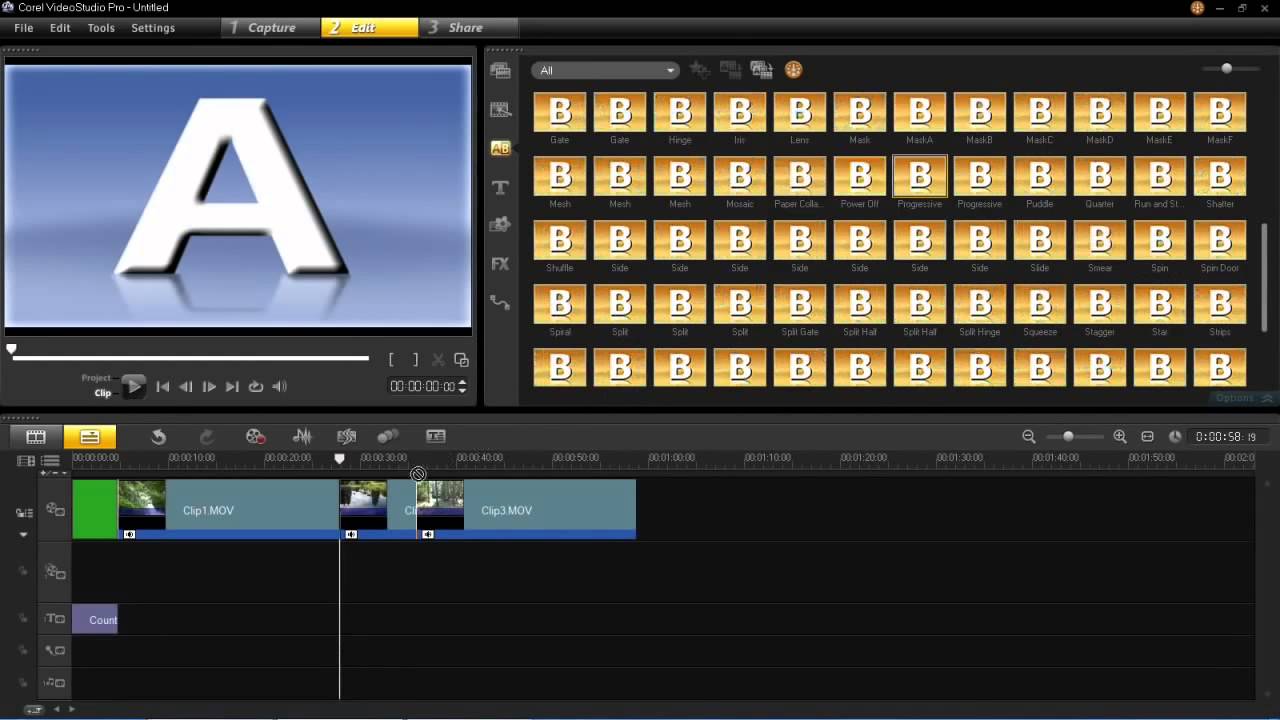Open the All category dropdown

point(605,70)
